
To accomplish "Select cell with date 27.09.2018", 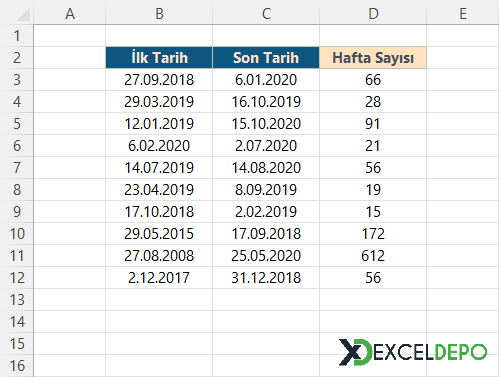I will coord(159,80).
